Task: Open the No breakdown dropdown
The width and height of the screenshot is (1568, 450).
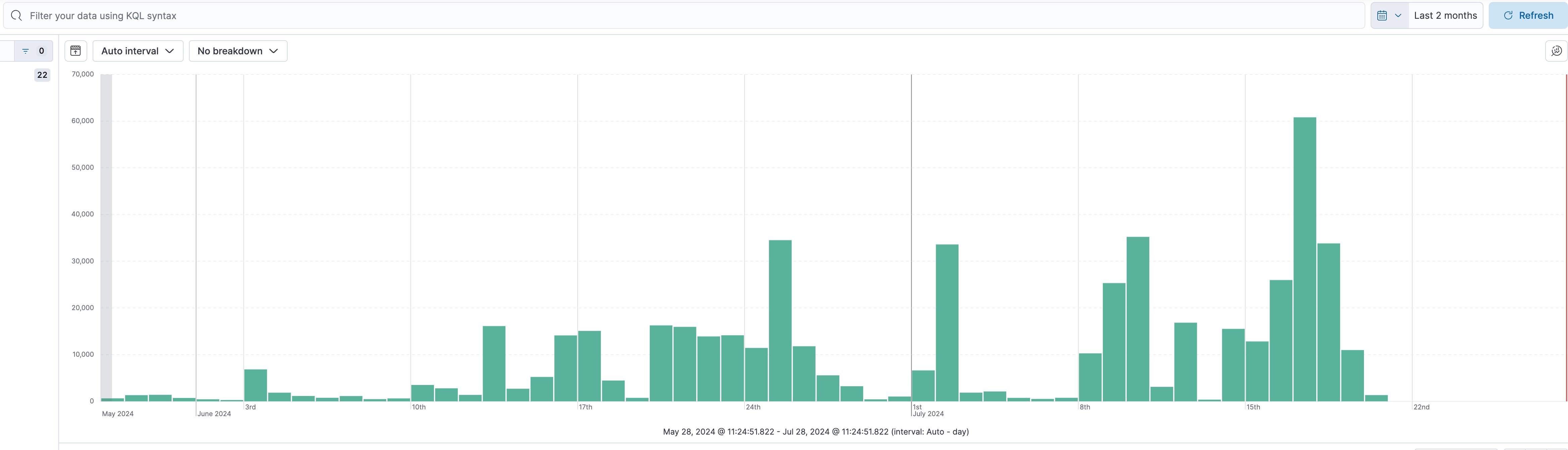Action: click(237, 51)
